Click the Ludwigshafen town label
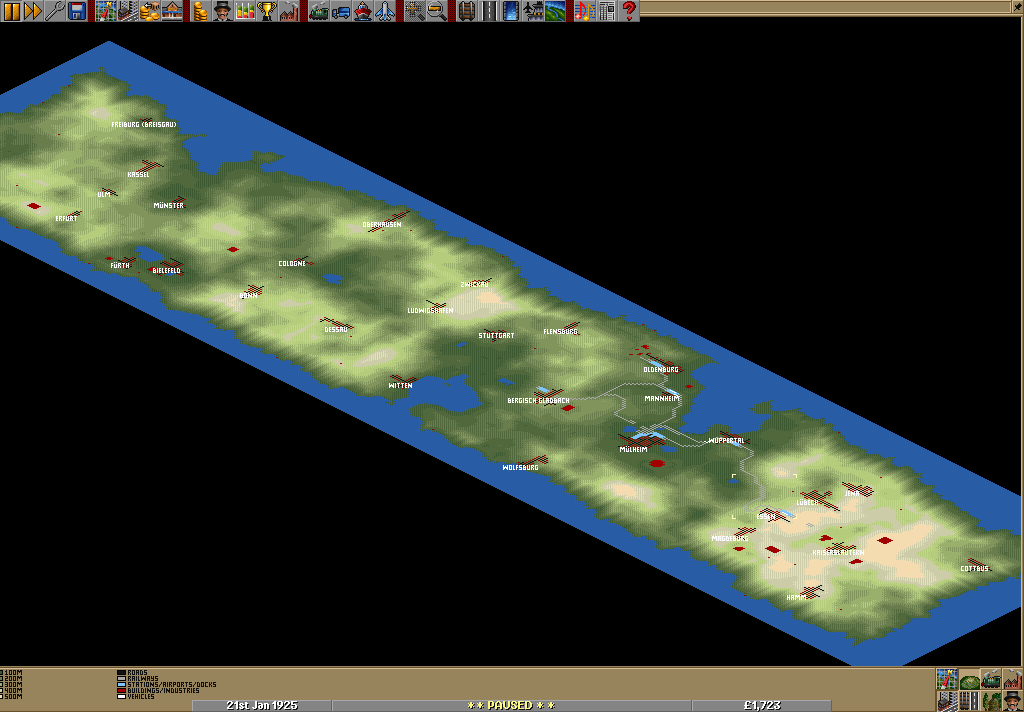The width and height of the screenshot is (1024, 712). [430, 311]
